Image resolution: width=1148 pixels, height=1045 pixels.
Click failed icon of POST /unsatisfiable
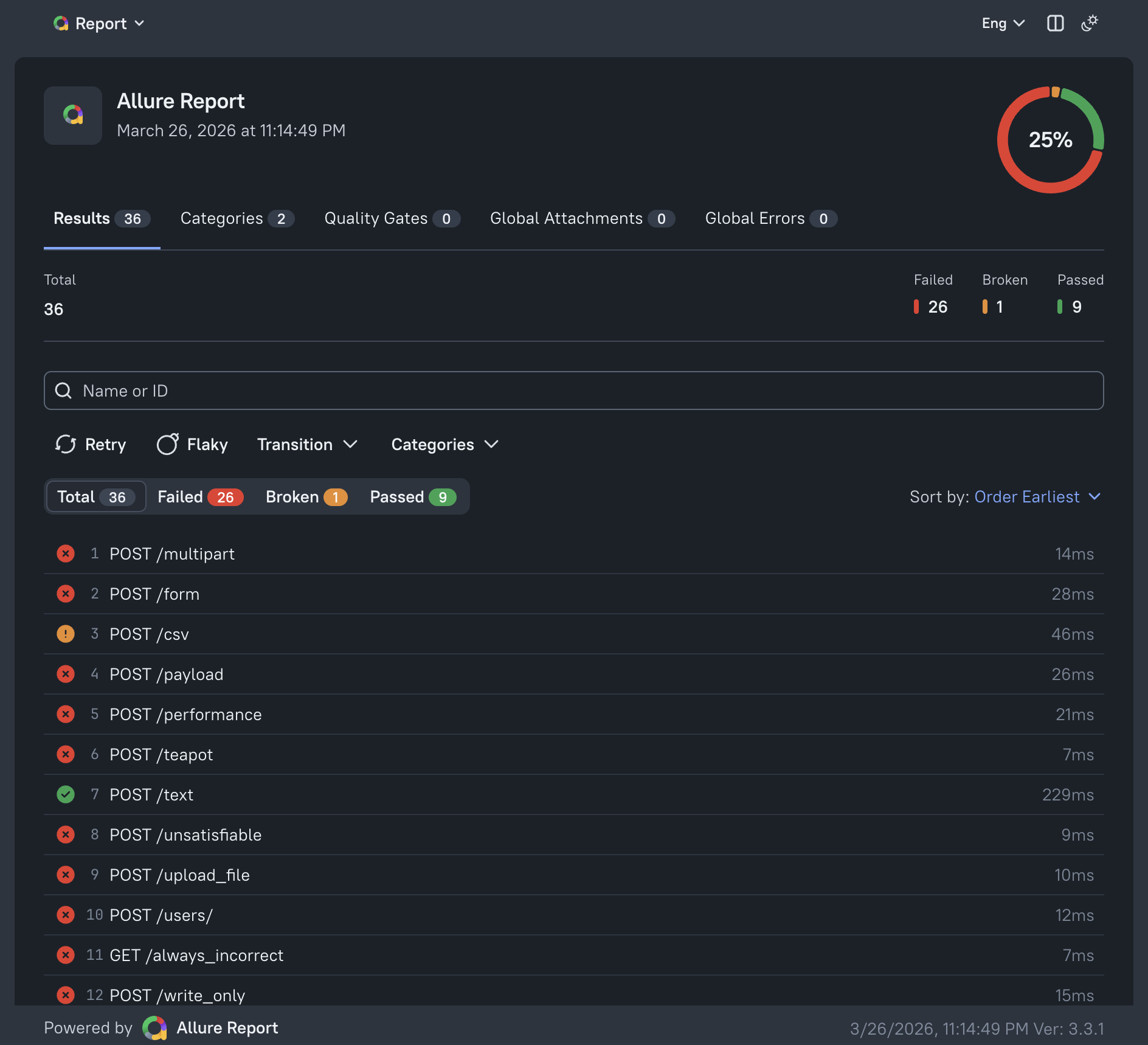coord(66,835)
